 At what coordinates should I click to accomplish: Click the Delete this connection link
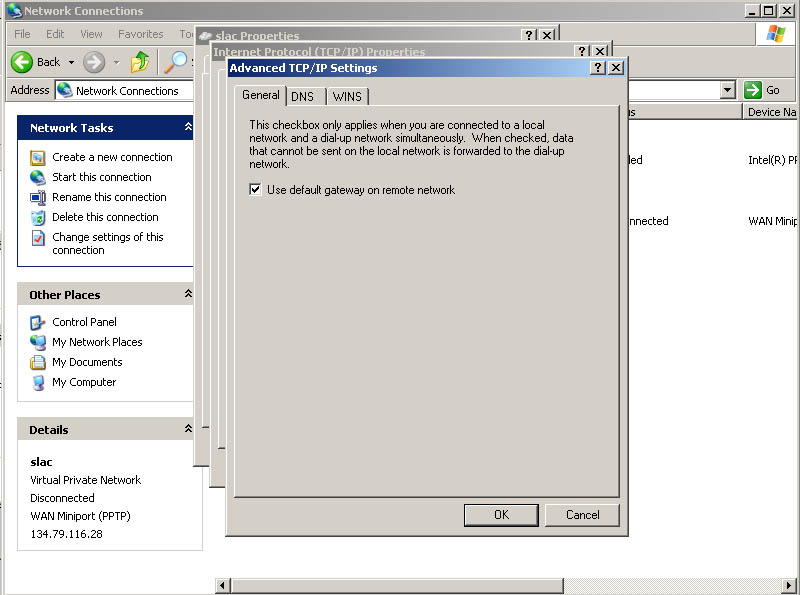click(x=105, y=217)
